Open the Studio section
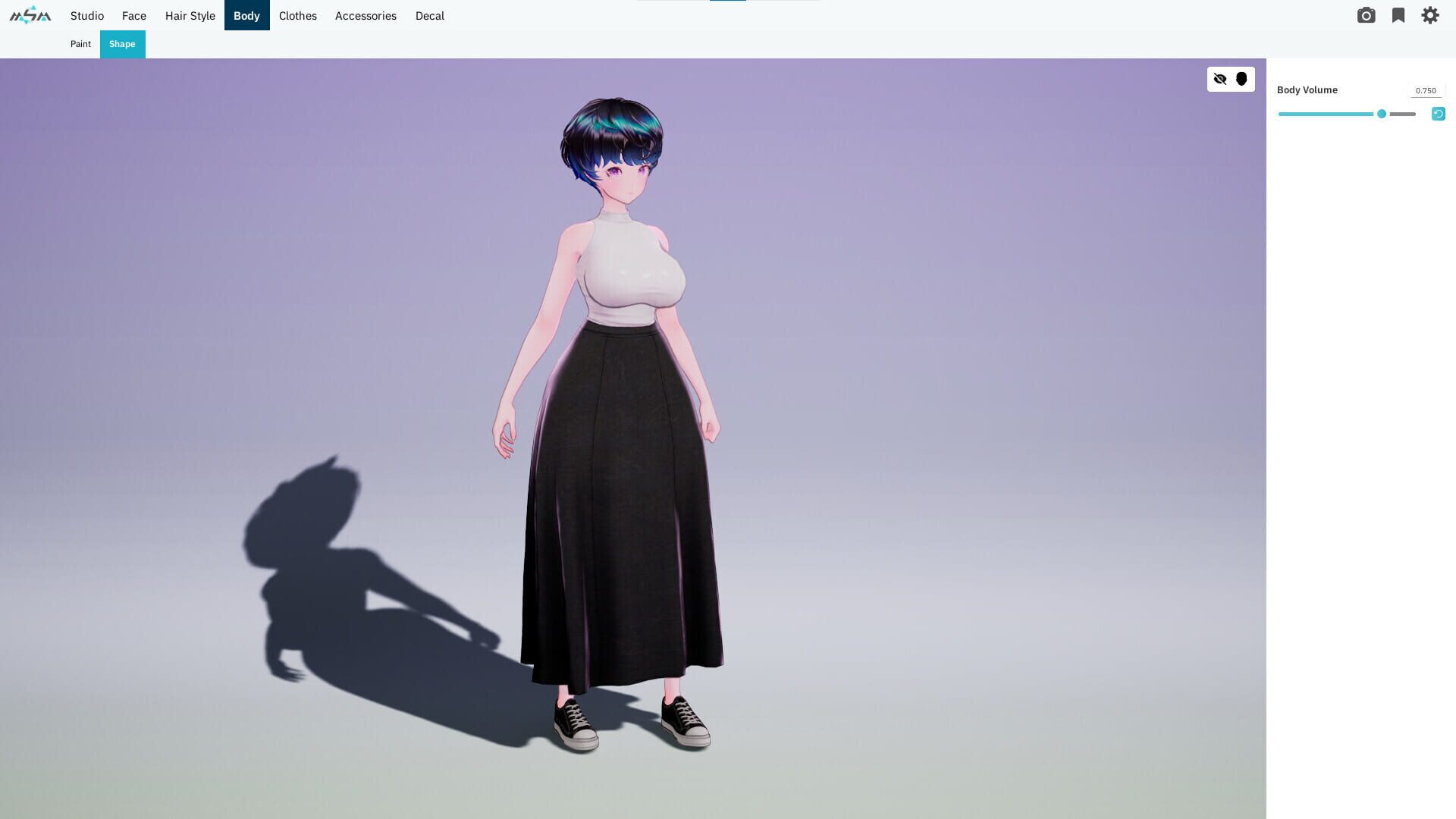 coord(87,15)
